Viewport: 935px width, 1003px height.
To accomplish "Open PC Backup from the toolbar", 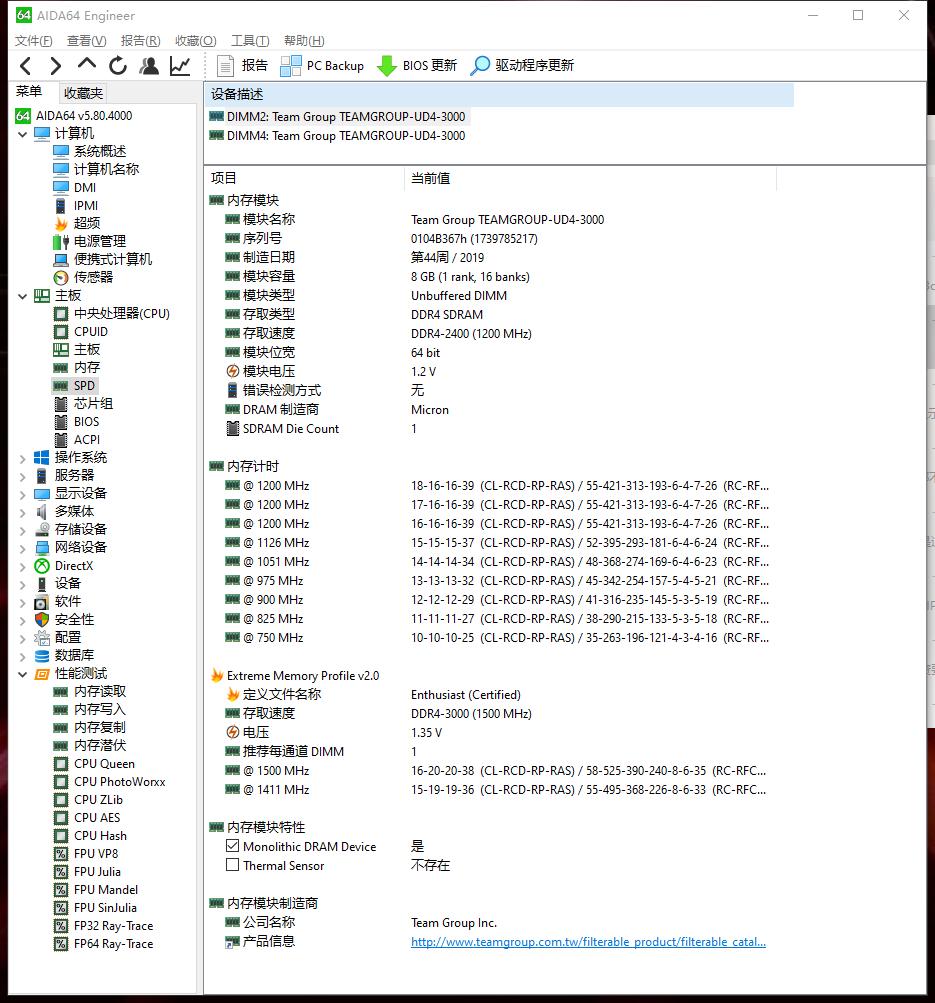I will click(321, 65).
